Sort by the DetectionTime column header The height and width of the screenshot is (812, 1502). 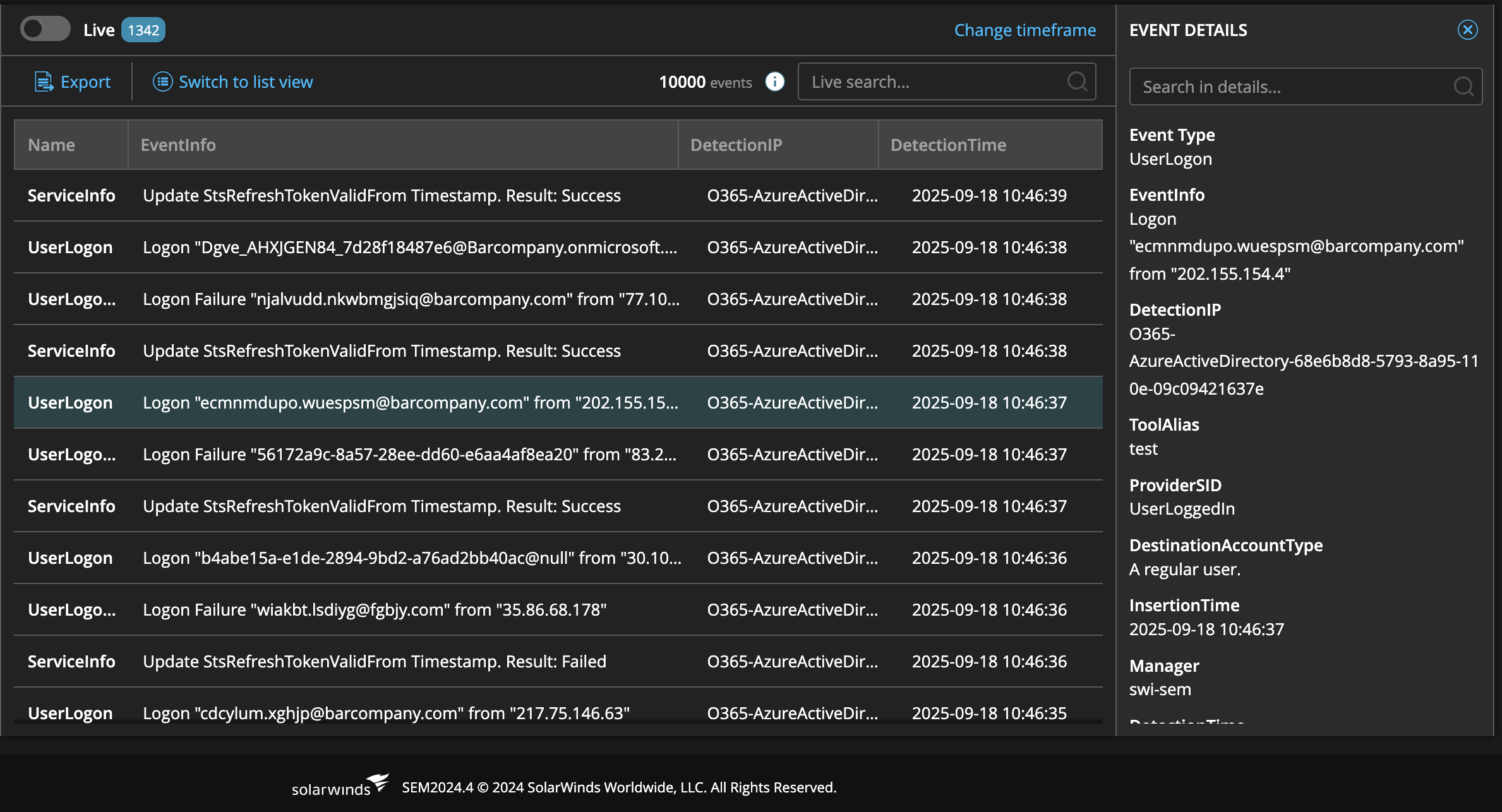948,145
